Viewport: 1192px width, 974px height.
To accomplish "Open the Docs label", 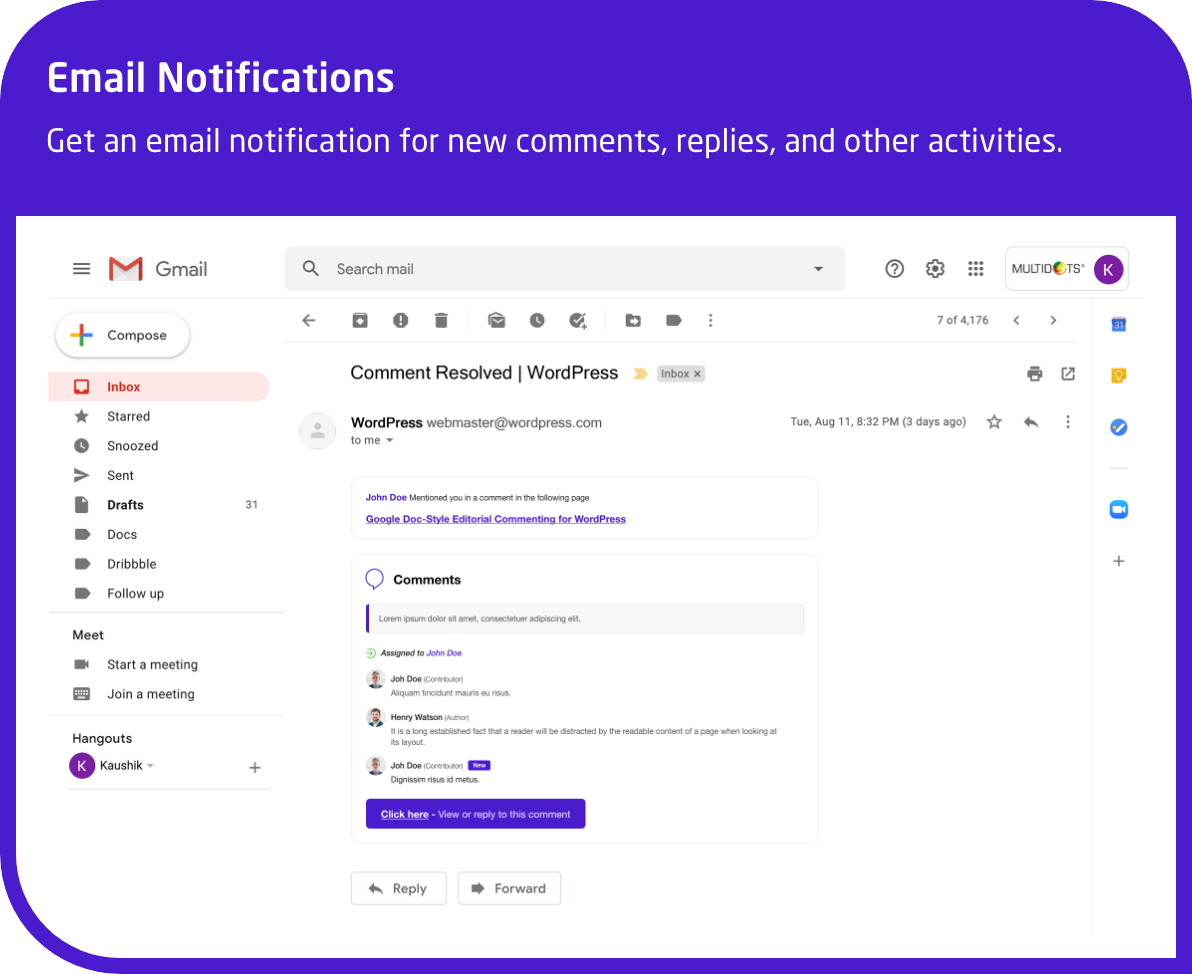I will (x=159, y=535).
